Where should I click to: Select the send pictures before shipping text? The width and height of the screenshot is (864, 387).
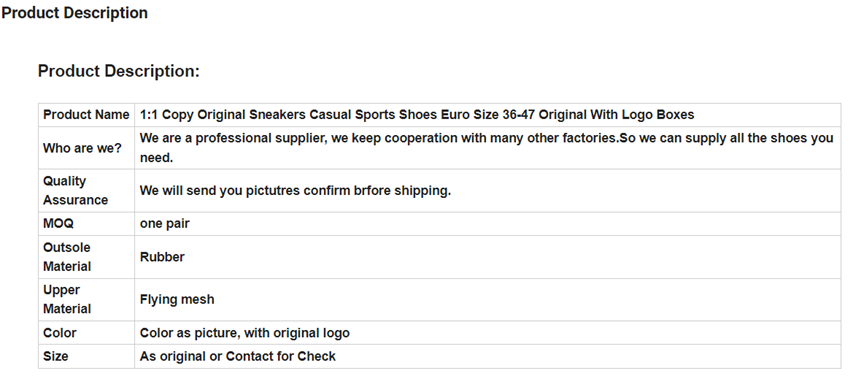click(295, 191)
